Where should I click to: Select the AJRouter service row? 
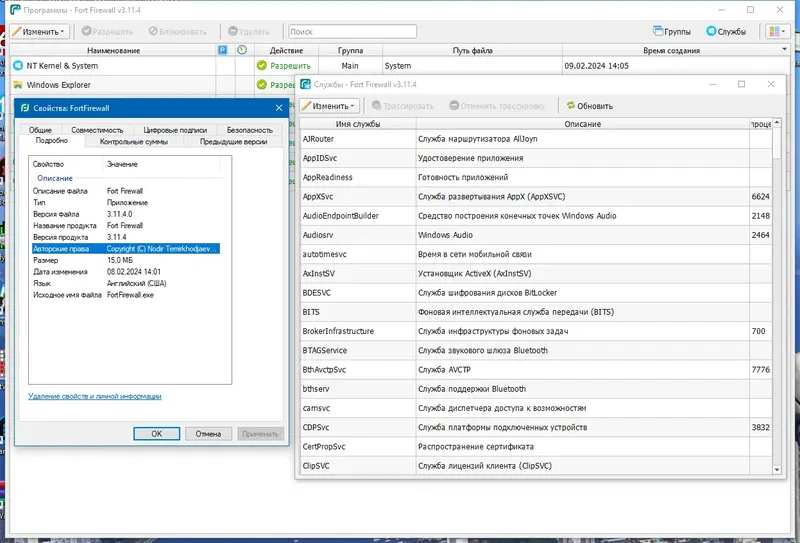click(536, 139)
